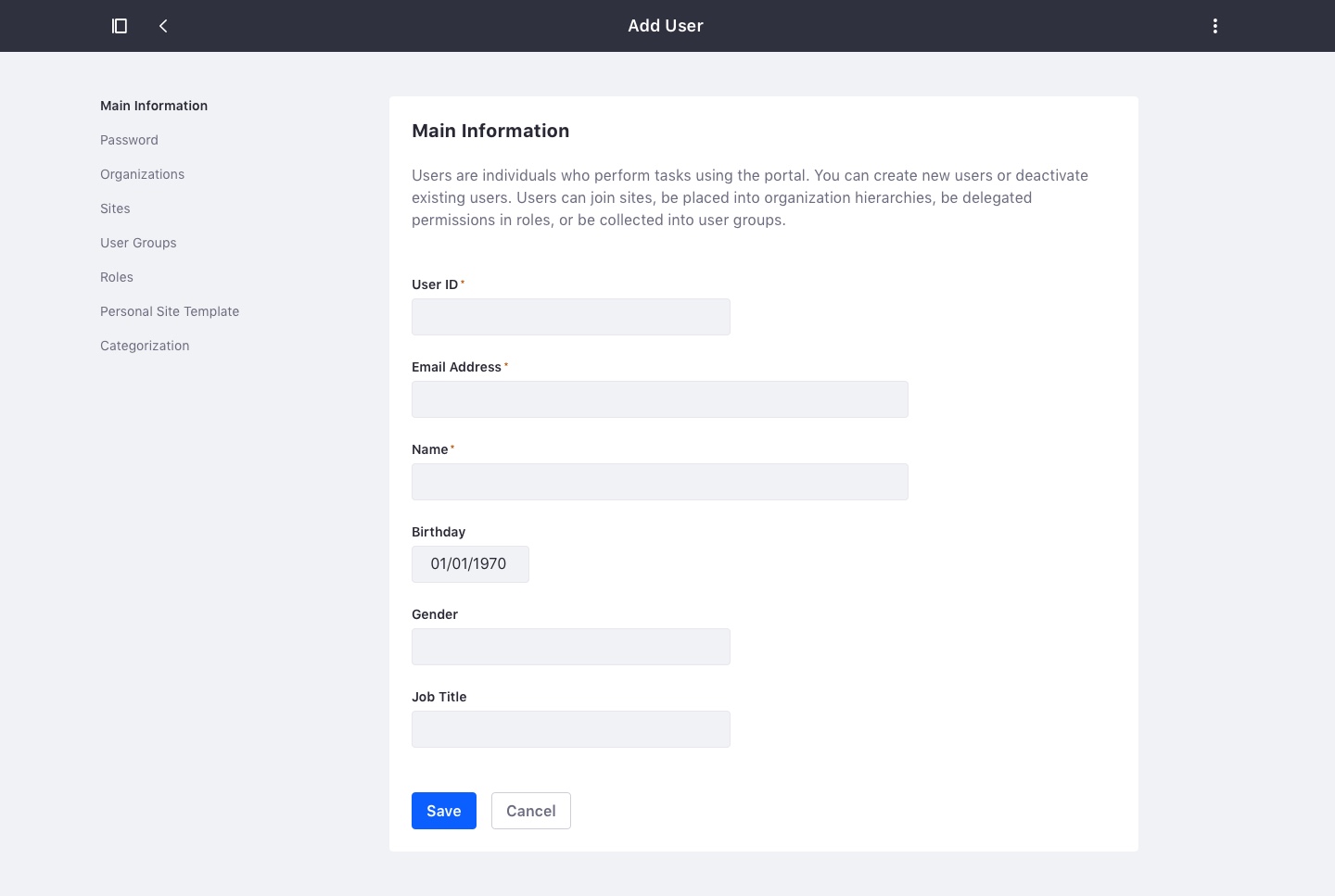1335x896 pixels.
Task: Select Main Information in the sidebar
Action: point(154,106)
